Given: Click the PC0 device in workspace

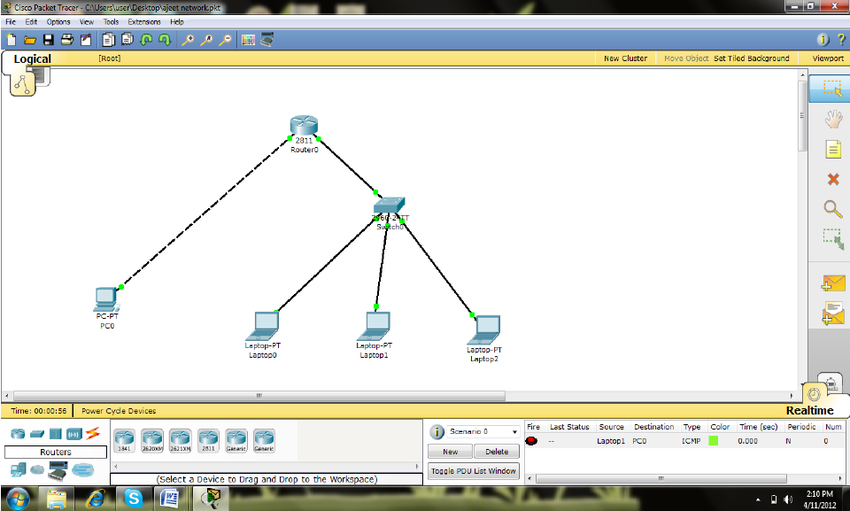Looking at the screenshot, I should pos(106,300).
